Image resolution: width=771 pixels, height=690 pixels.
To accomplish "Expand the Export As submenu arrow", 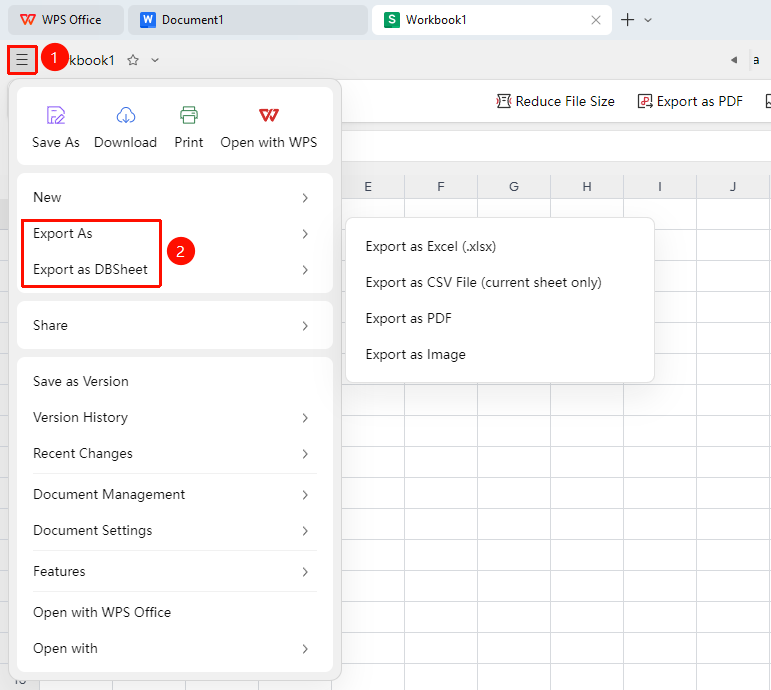I will pyautogui.click(x=305, y=234).
